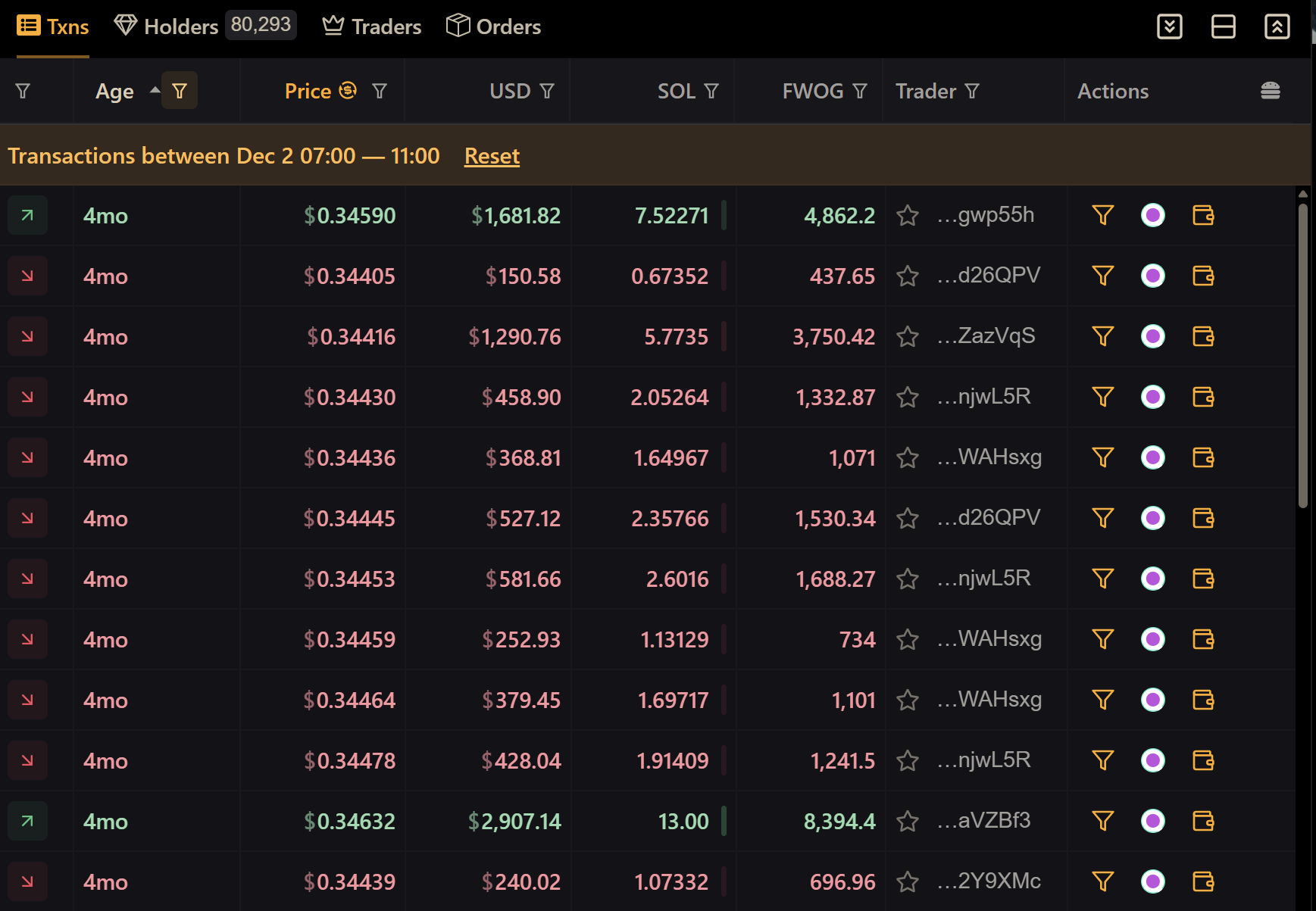The image size is (1316, 911).
Task: Click the transactions list vertical scrollbar
Action: [x=1302, y=356]
